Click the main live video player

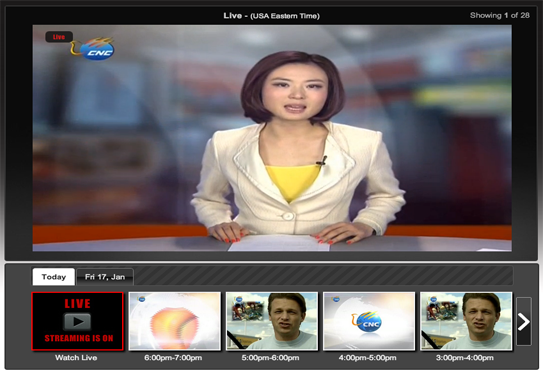point(272,138)
